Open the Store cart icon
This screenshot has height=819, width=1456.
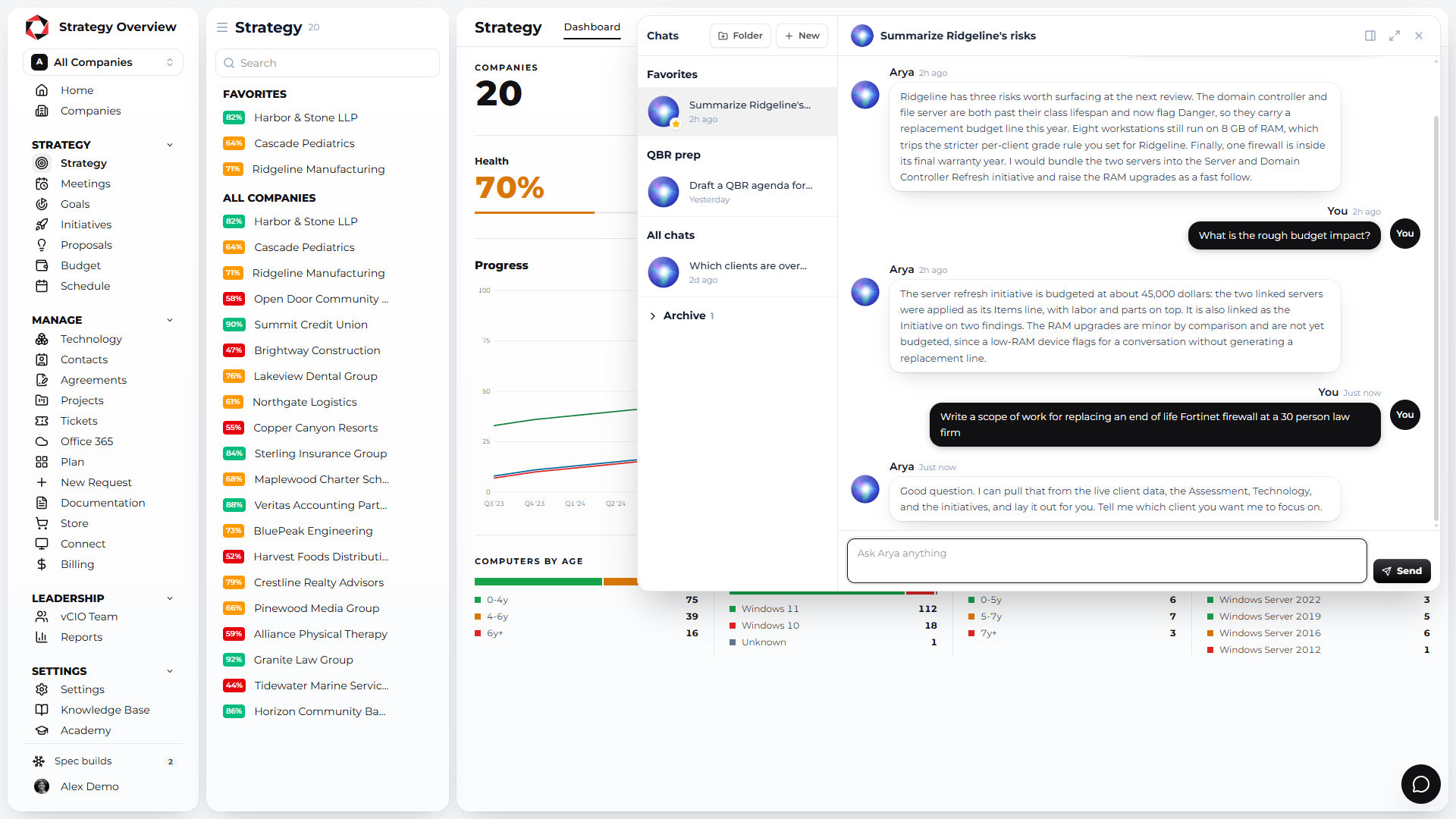coord(42,523)
